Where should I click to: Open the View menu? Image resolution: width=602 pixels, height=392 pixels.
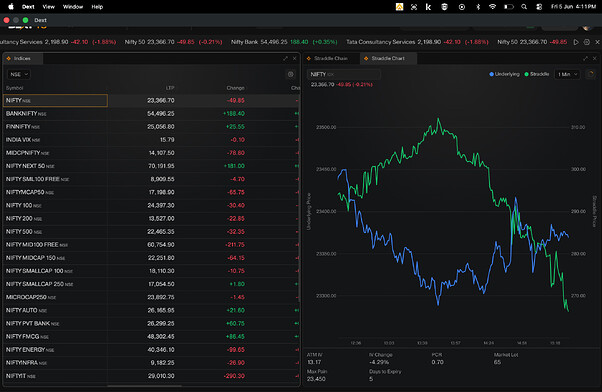pos(49,7)
